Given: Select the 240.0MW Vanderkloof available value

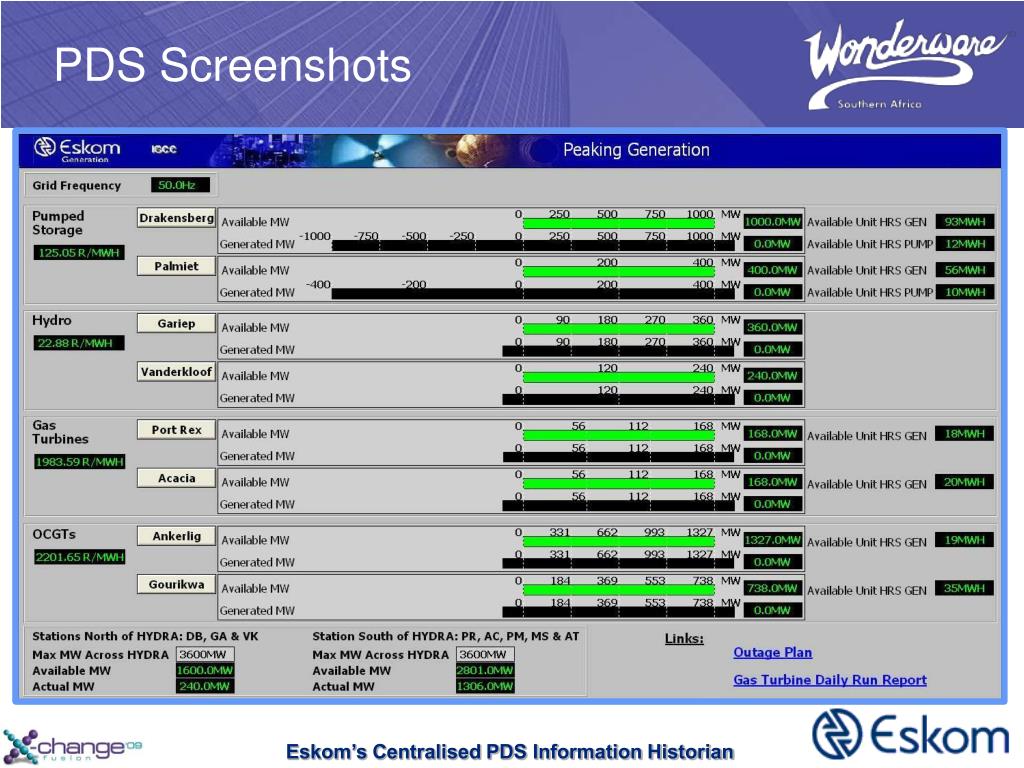Looking at the screenshot, I should 773,376.
